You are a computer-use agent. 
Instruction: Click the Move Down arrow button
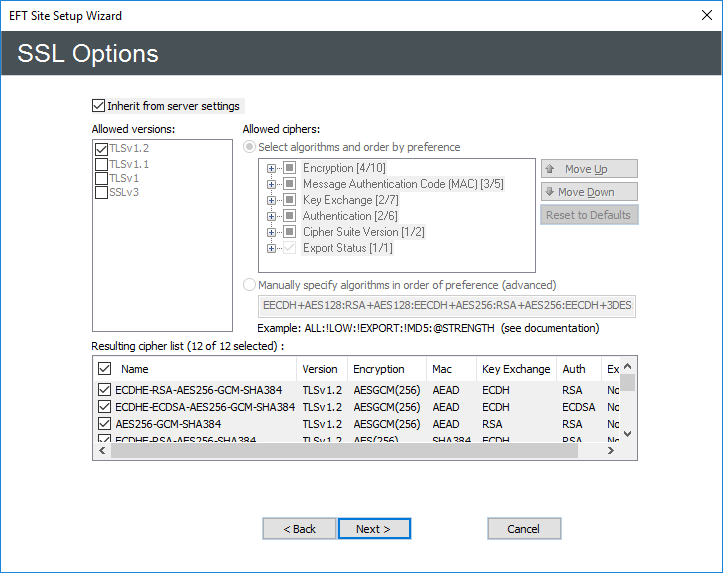[588, 192]
